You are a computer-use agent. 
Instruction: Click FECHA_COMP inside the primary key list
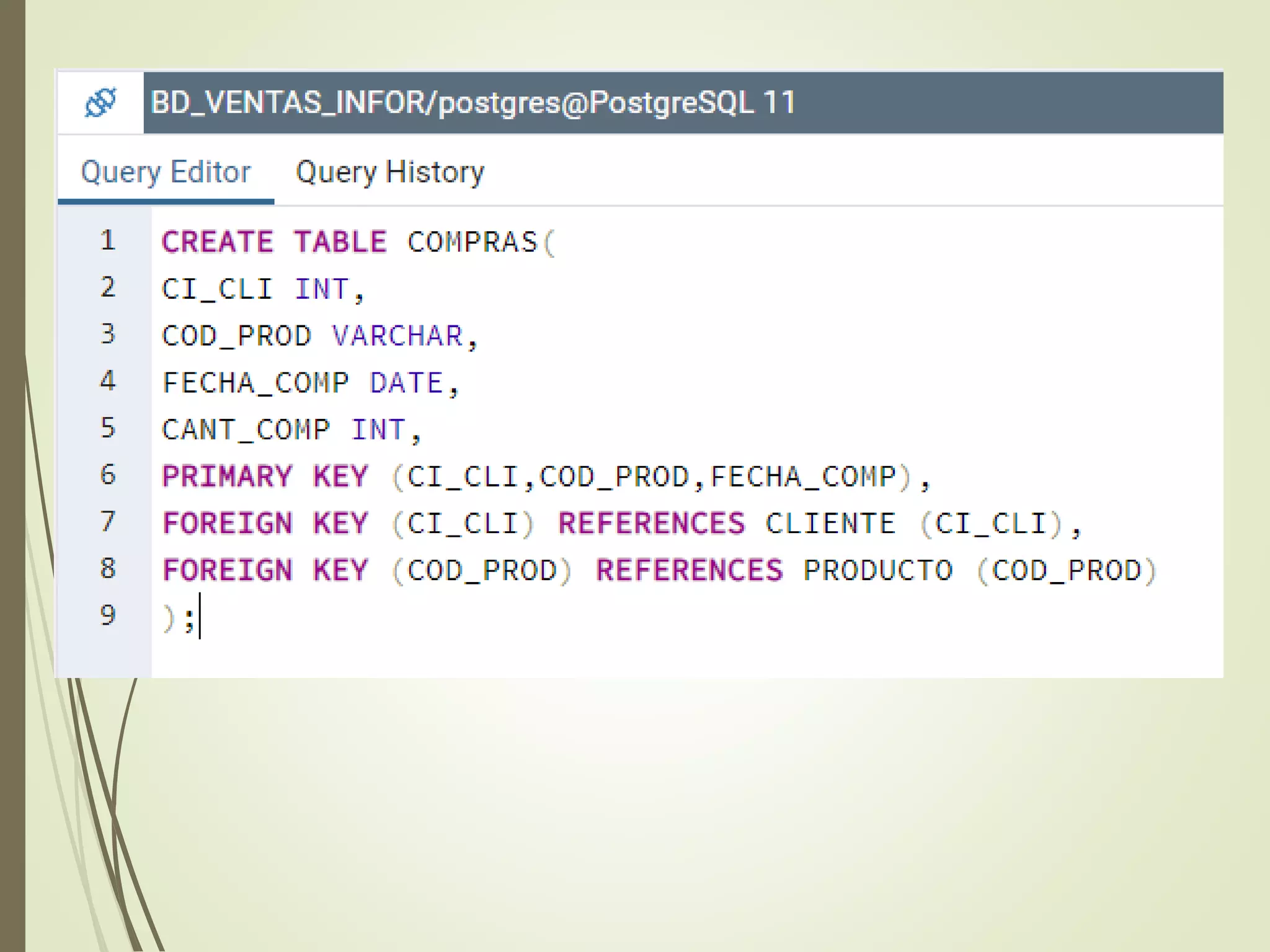click(803, 477)
